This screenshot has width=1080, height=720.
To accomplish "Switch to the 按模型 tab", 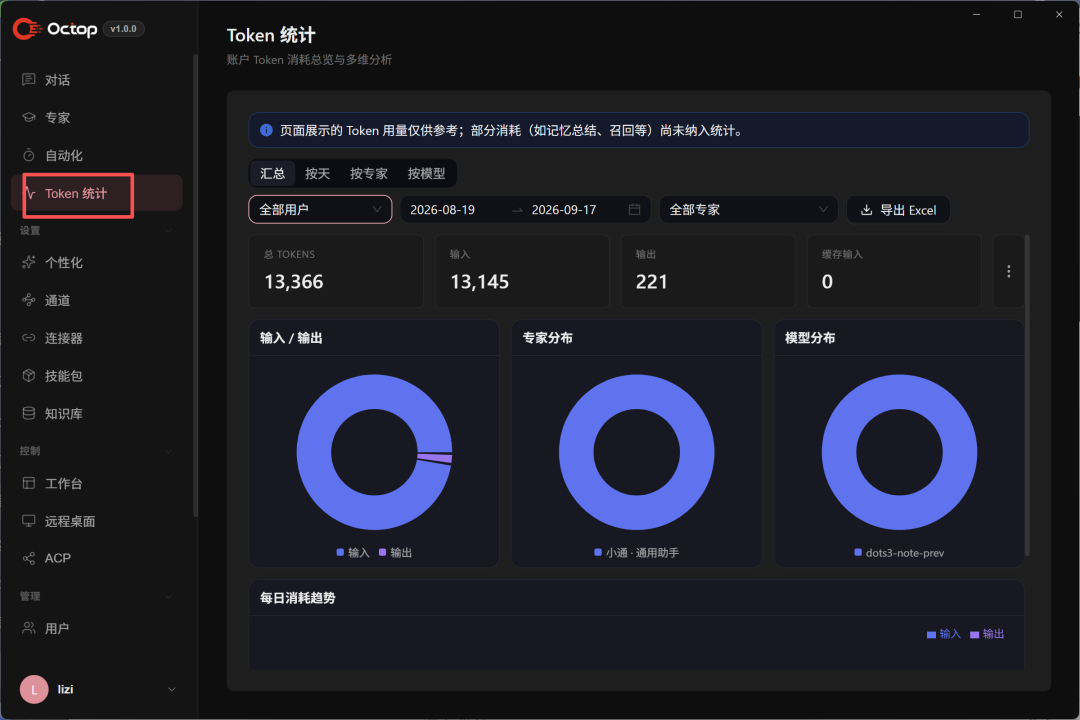I will [426, 174].
